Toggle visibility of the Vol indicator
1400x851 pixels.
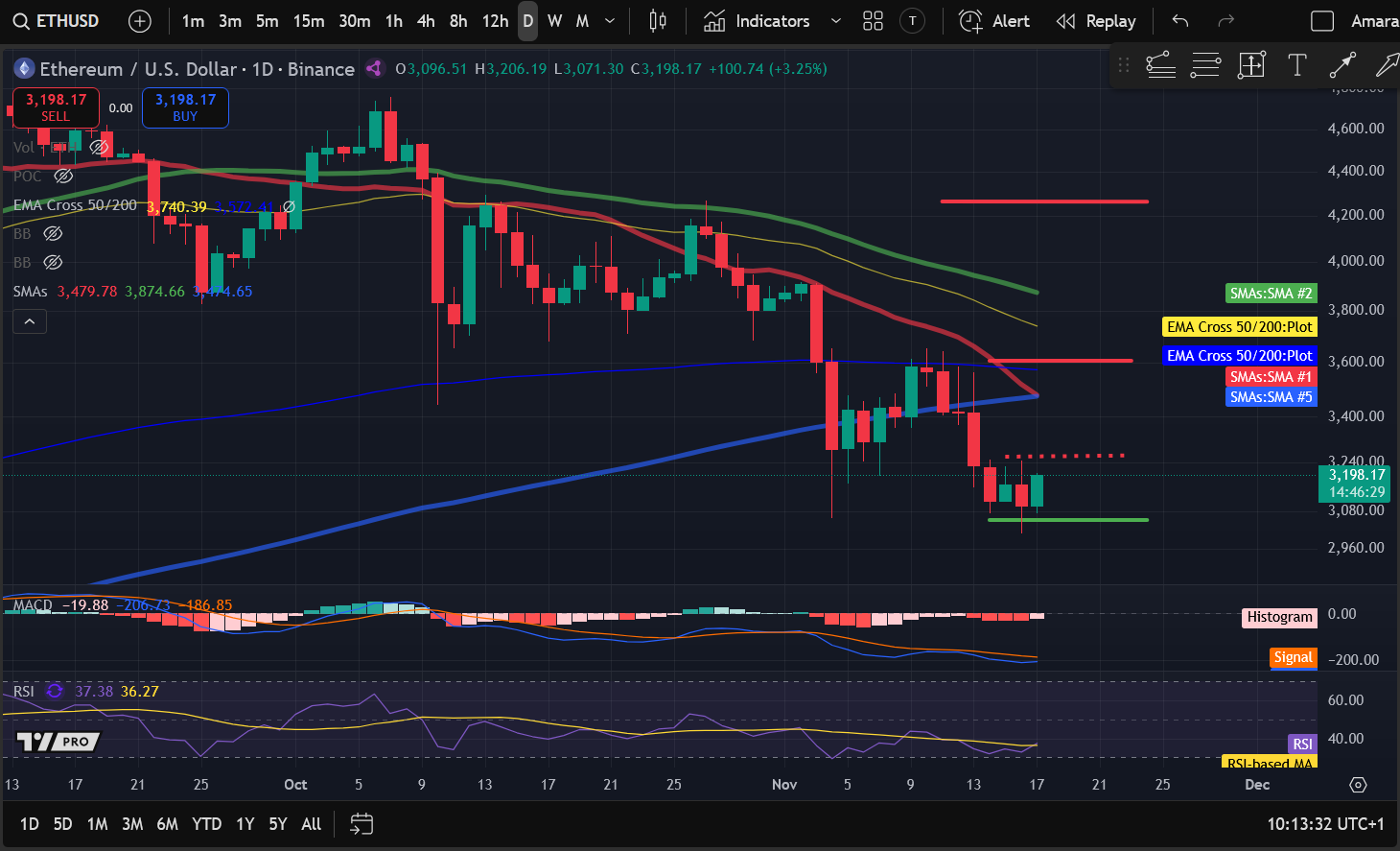[99, 147]
